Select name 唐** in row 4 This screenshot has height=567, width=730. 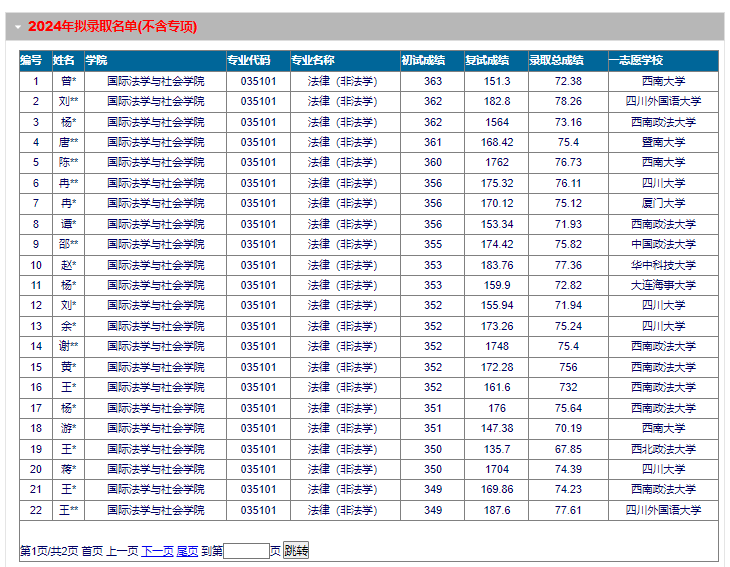(68, 142)
